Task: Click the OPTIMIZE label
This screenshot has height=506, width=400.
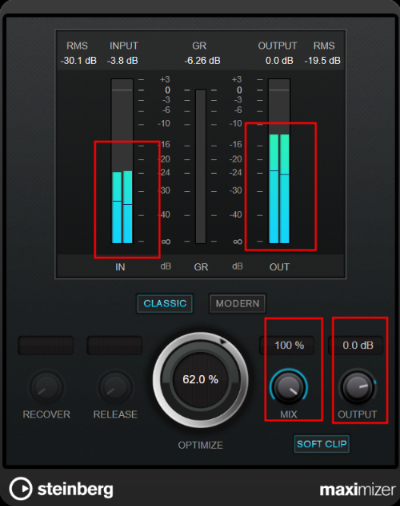Action: 200,445
